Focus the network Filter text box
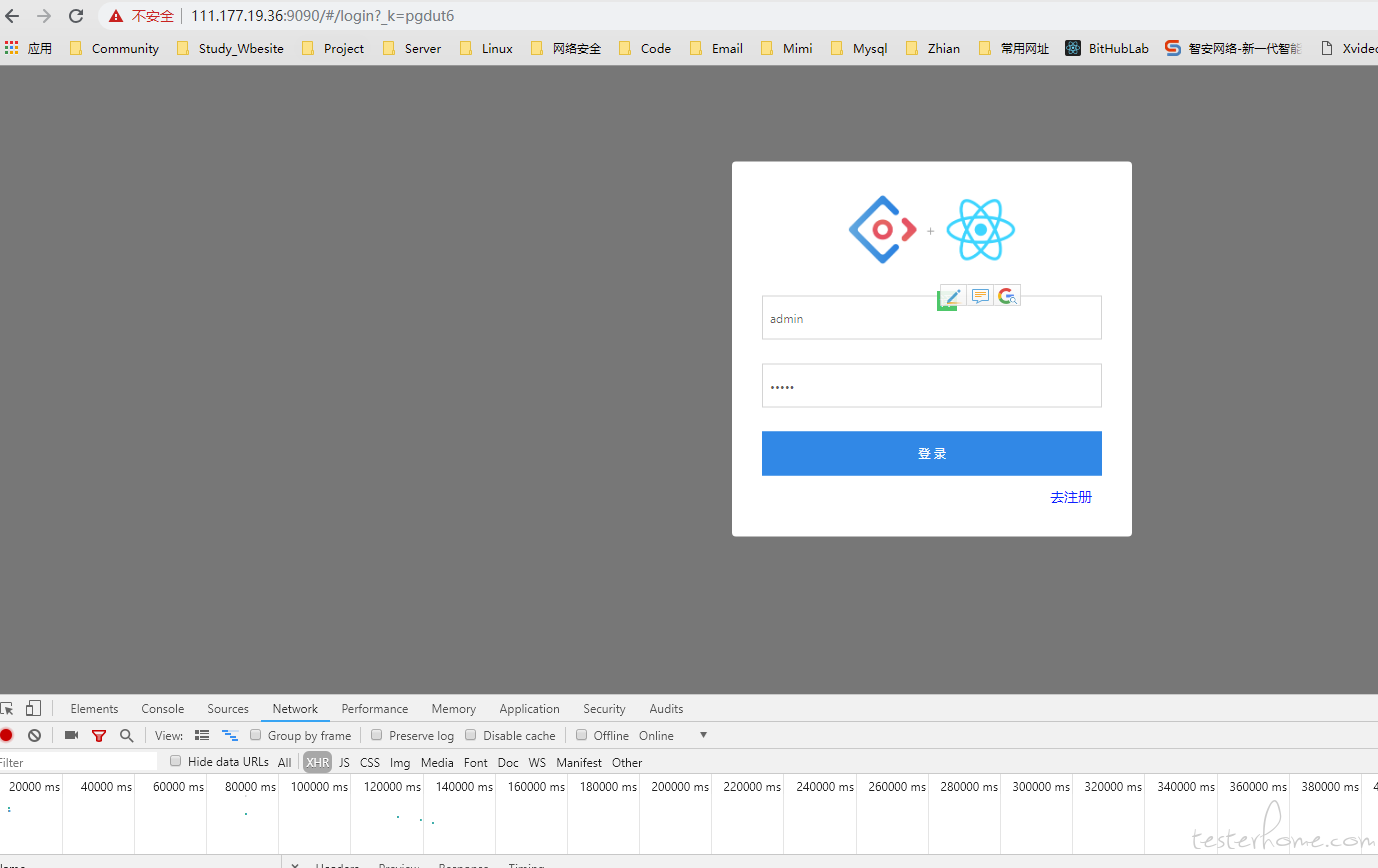 (x=78, y=762)
